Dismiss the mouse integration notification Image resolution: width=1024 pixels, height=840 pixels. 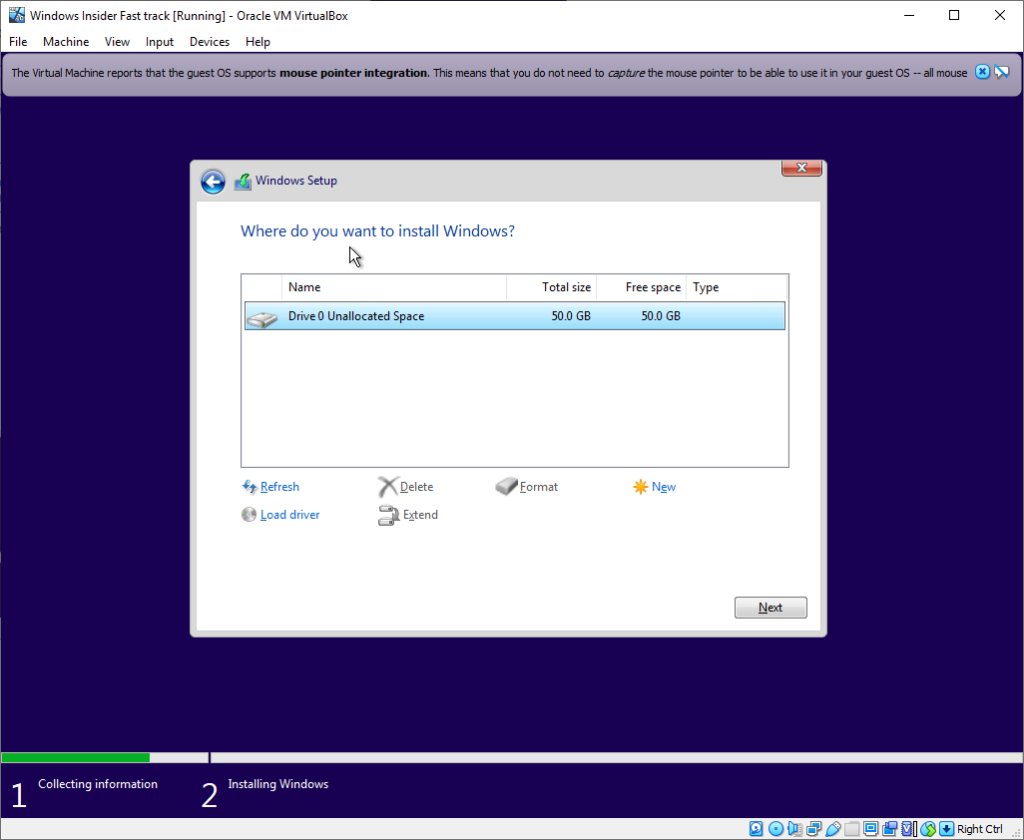pos(982,72)
